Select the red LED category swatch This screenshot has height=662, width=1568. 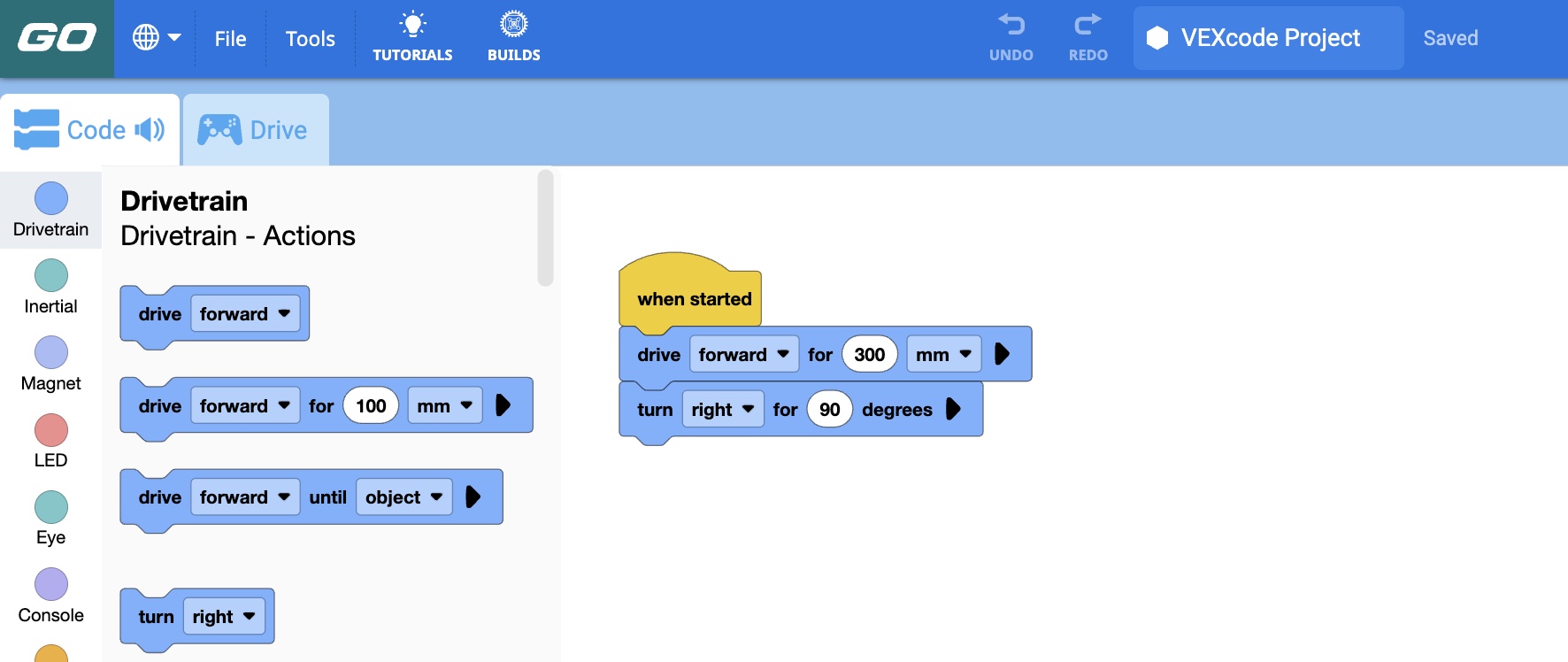click(x=50, y=430)
